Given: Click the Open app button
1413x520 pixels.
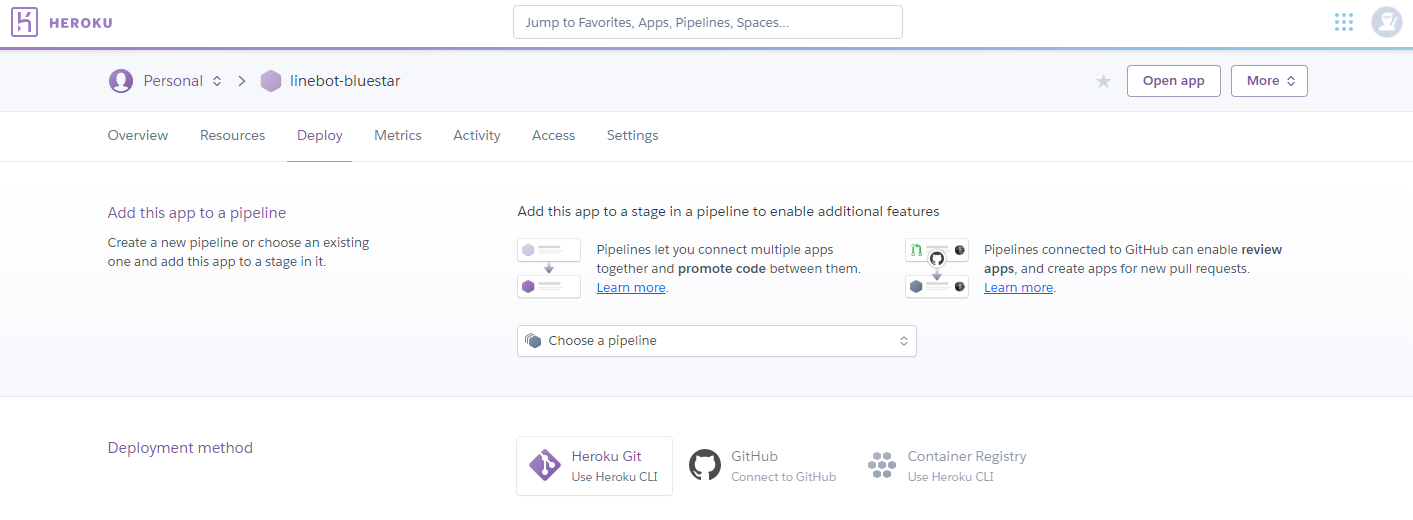Looking at the screenshot, I should (x=1174, y=81).
